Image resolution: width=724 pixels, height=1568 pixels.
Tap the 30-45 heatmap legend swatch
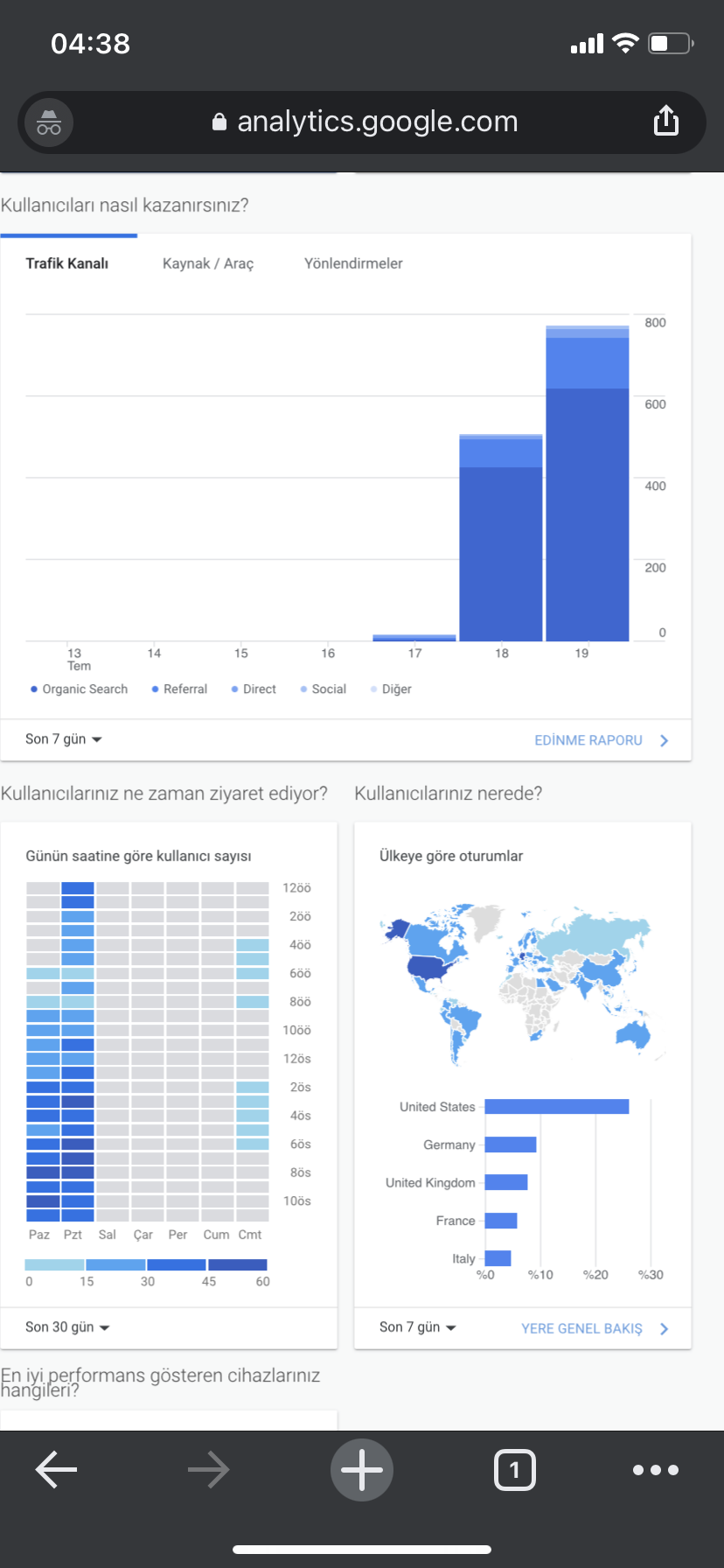tap(177, 1264)
